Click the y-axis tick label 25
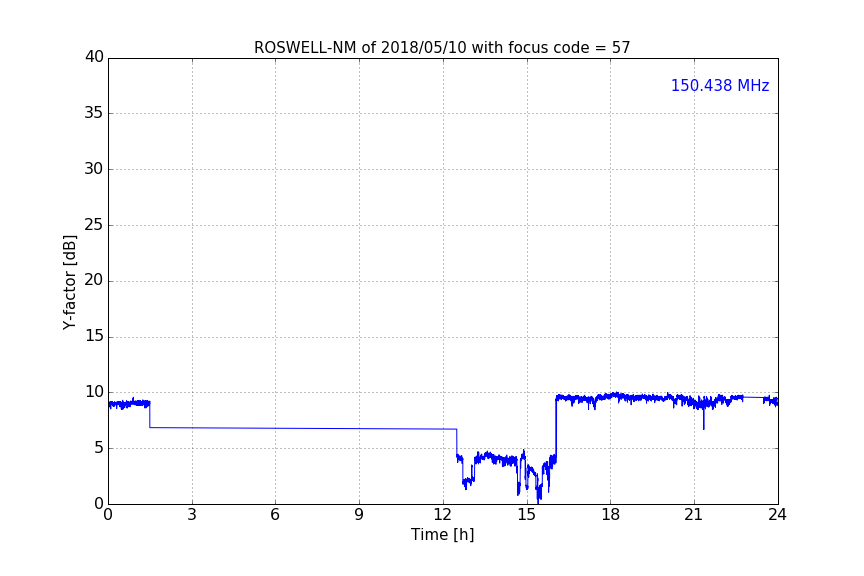This screenshot has width=864, height=576. [x=94, y=224]
